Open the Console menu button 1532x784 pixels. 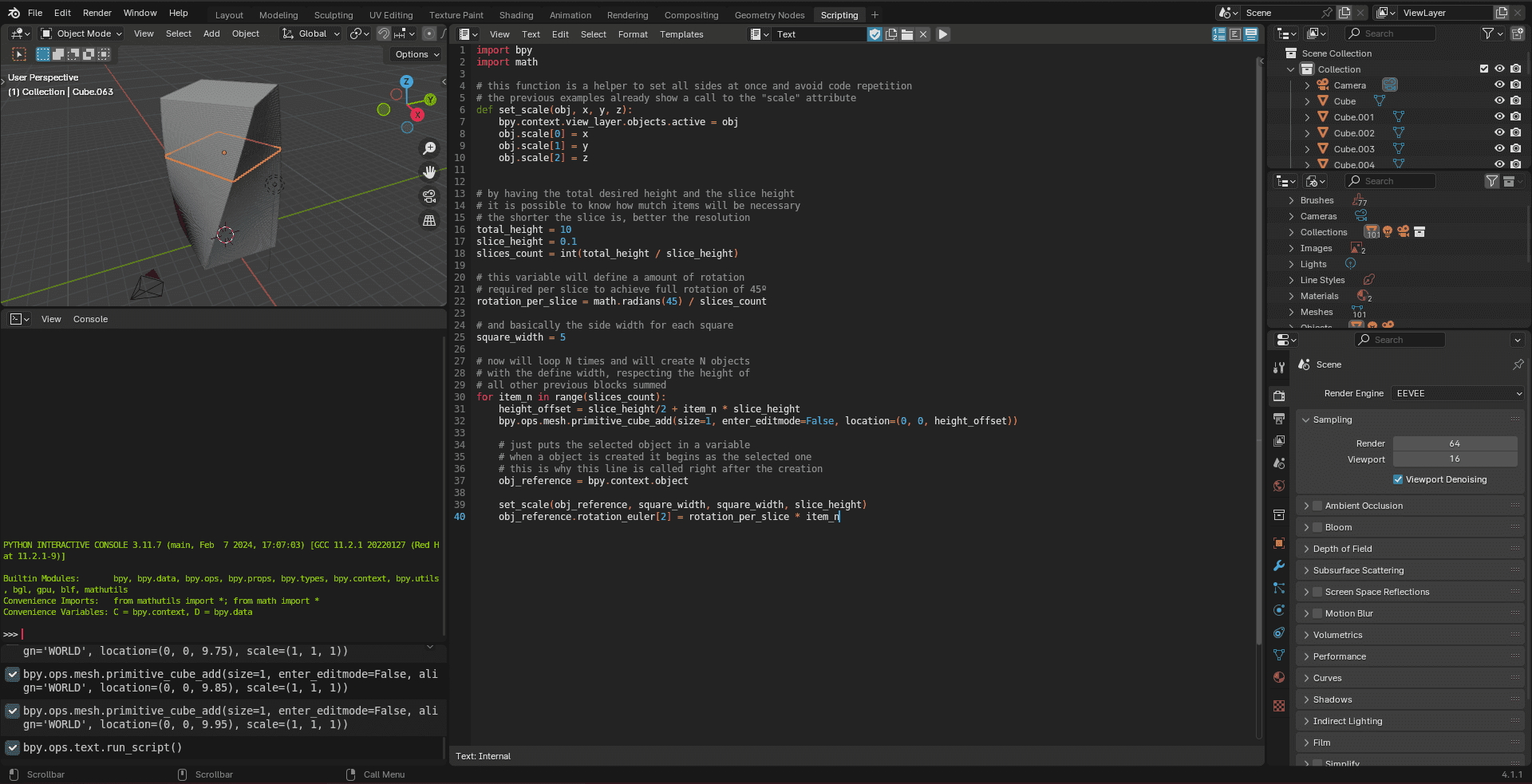click(x=90, y=319)
